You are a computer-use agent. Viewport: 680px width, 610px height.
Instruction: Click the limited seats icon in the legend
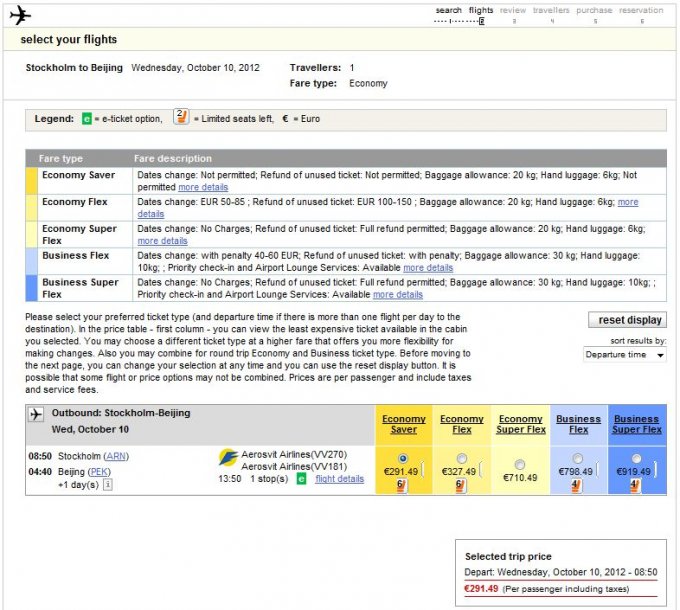(x=181, y=118)
